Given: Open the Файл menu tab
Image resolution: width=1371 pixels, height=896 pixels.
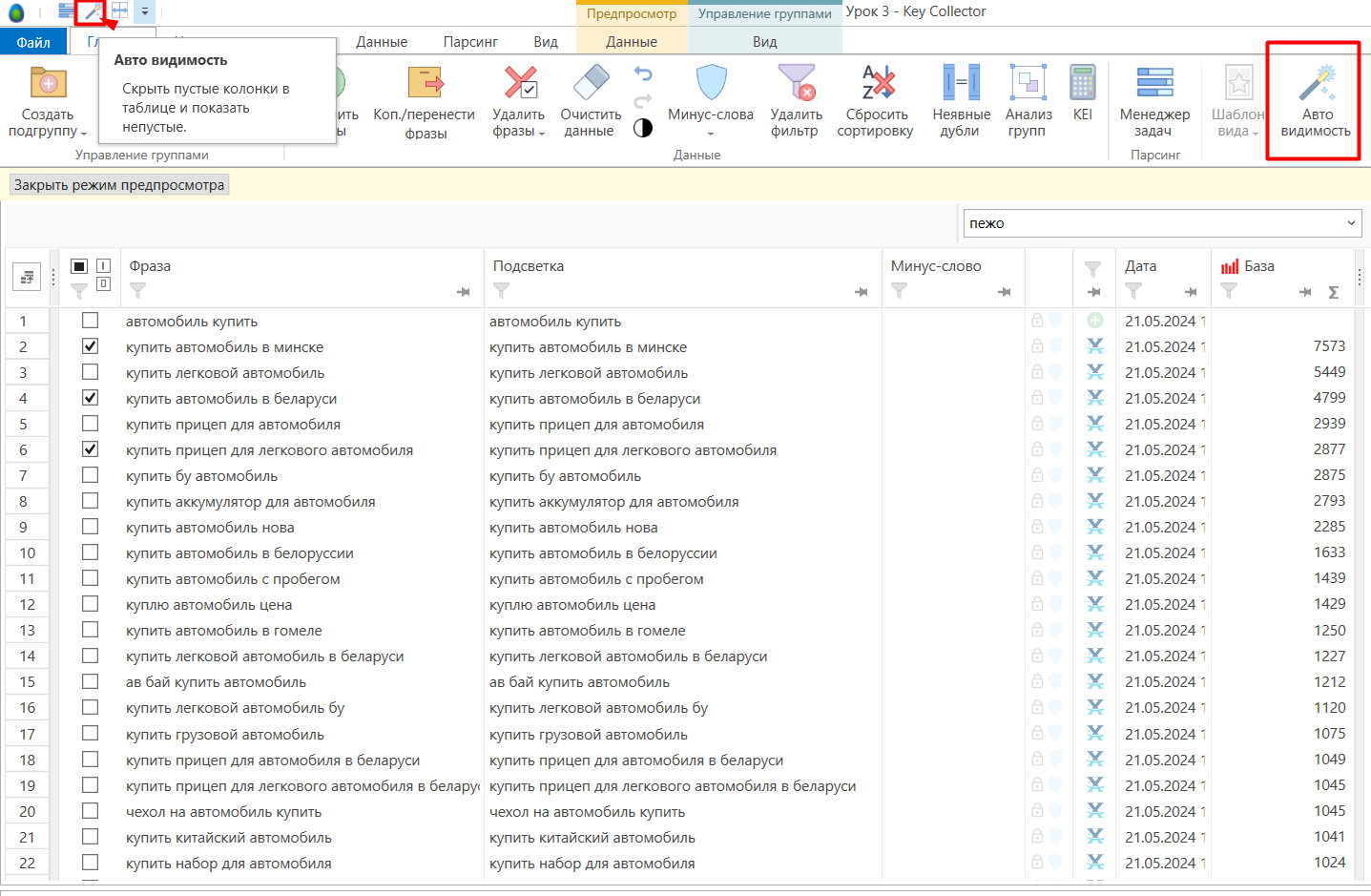Looking at the screenshot, I should 33,42.
